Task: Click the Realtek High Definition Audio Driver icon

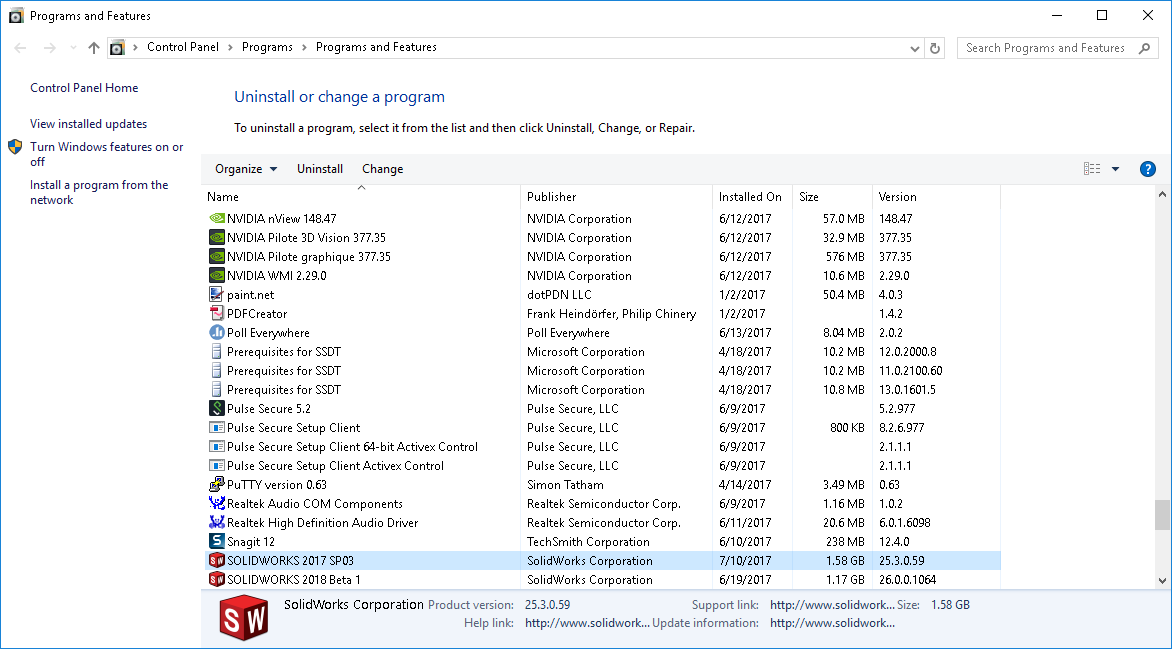Action: point(216,523)
